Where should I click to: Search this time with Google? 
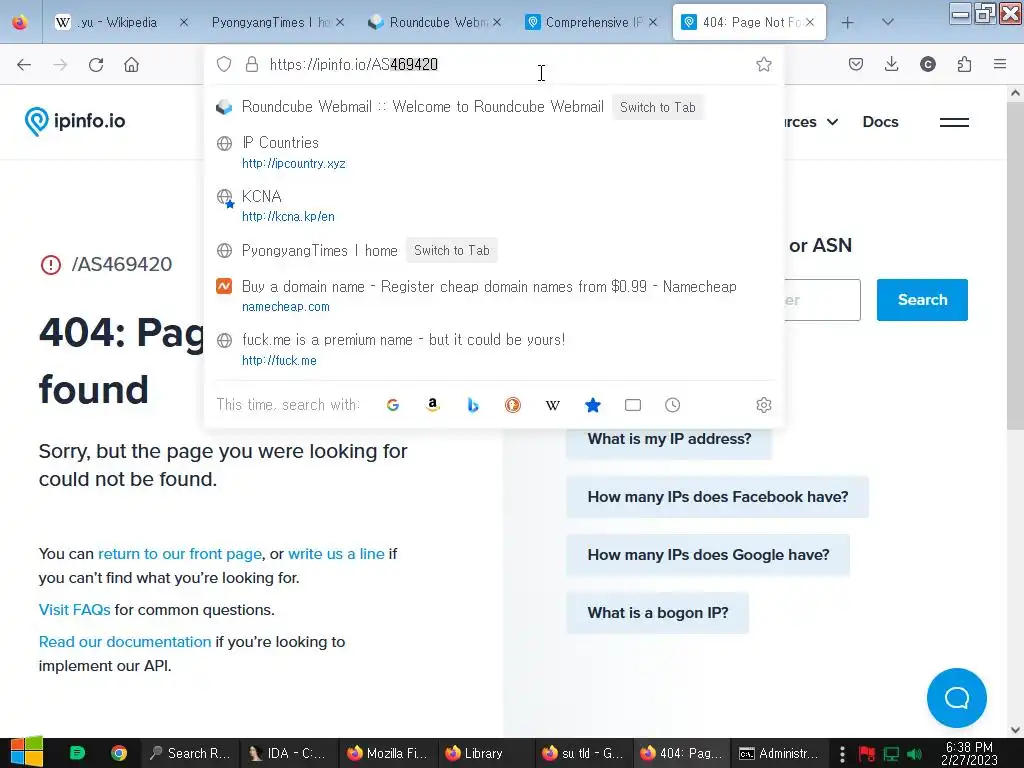click(392, 405)
